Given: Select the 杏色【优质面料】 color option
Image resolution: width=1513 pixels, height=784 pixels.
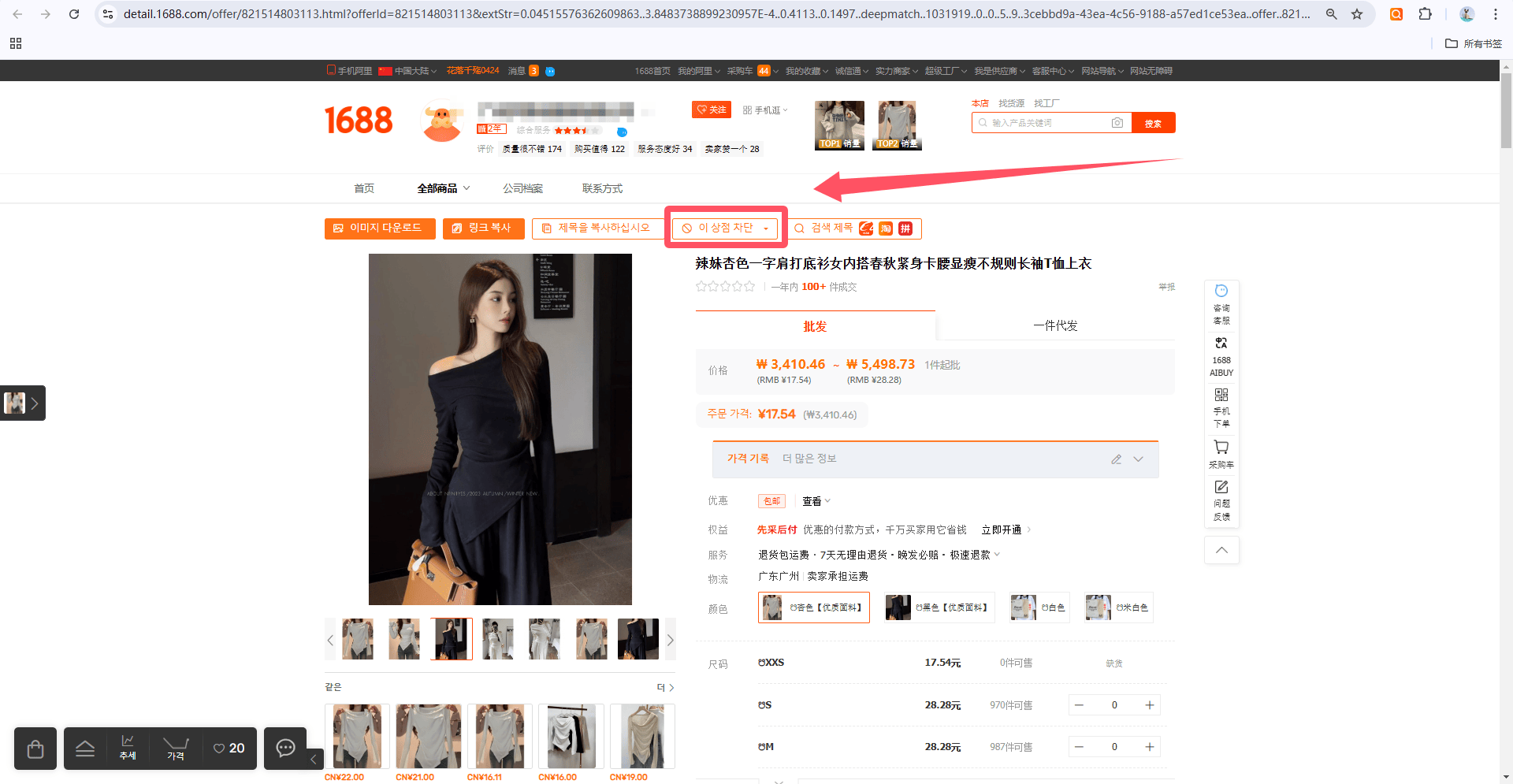Looking at the screenshot, I should [814, 608].
